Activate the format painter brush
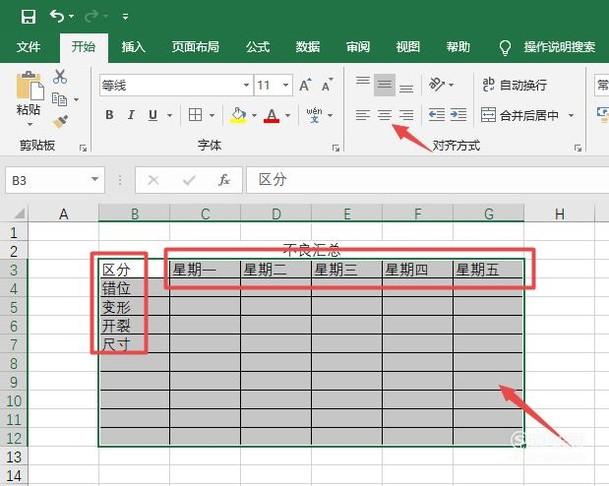 click(x=61, y=122)
